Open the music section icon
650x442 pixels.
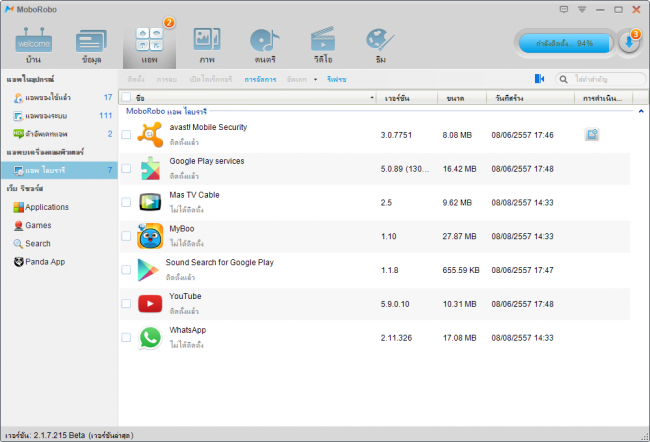pyautogui.click(x=265, y=46)
